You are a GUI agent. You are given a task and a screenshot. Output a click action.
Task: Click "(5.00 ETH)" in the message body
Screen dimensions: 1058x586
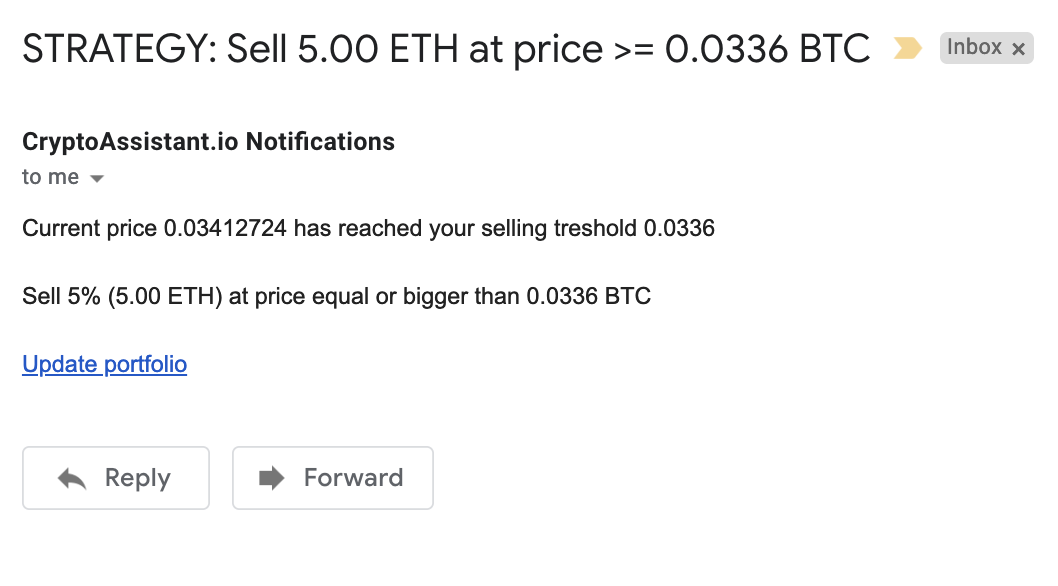point(165,296)
